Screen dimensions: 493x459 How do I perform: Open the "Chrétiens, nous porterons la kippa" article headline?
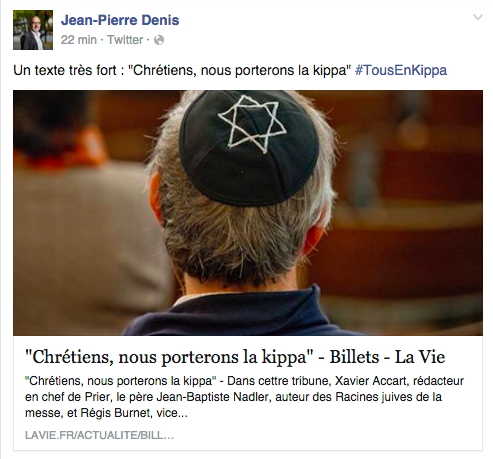click(x=169, y=357)
